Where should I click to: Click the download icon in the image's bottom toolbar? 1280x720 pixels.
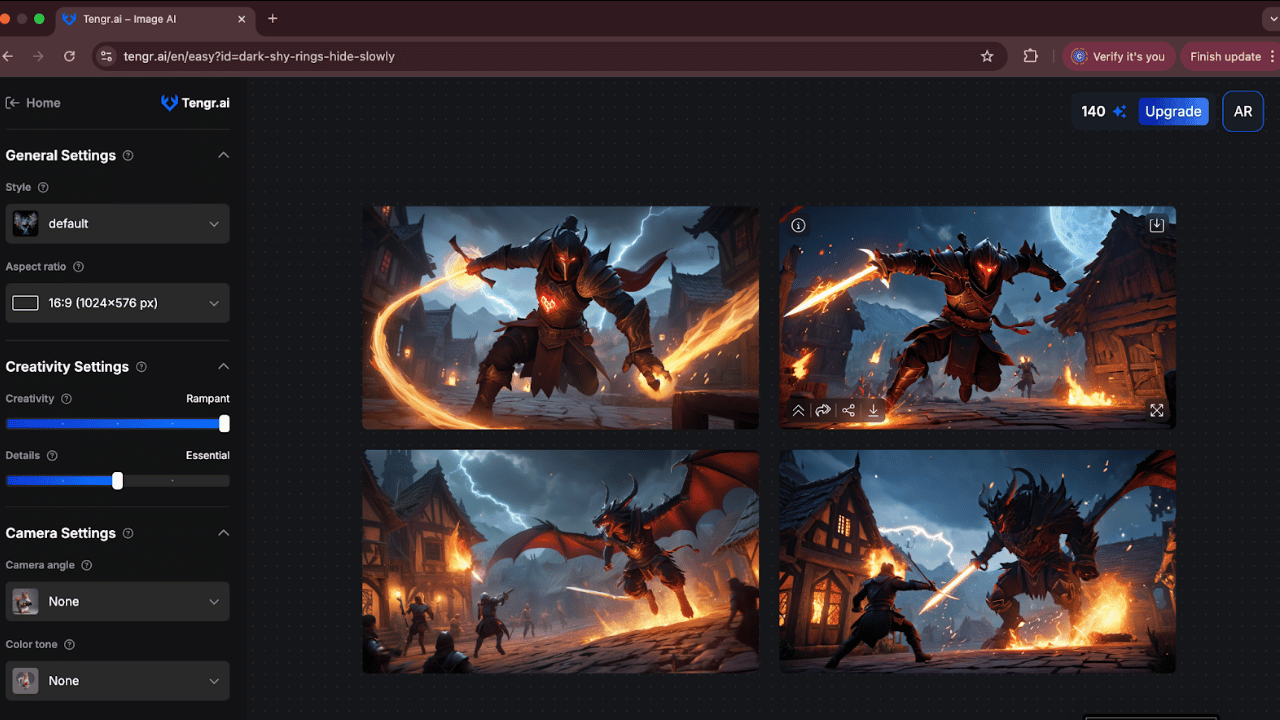coord(873,410)
